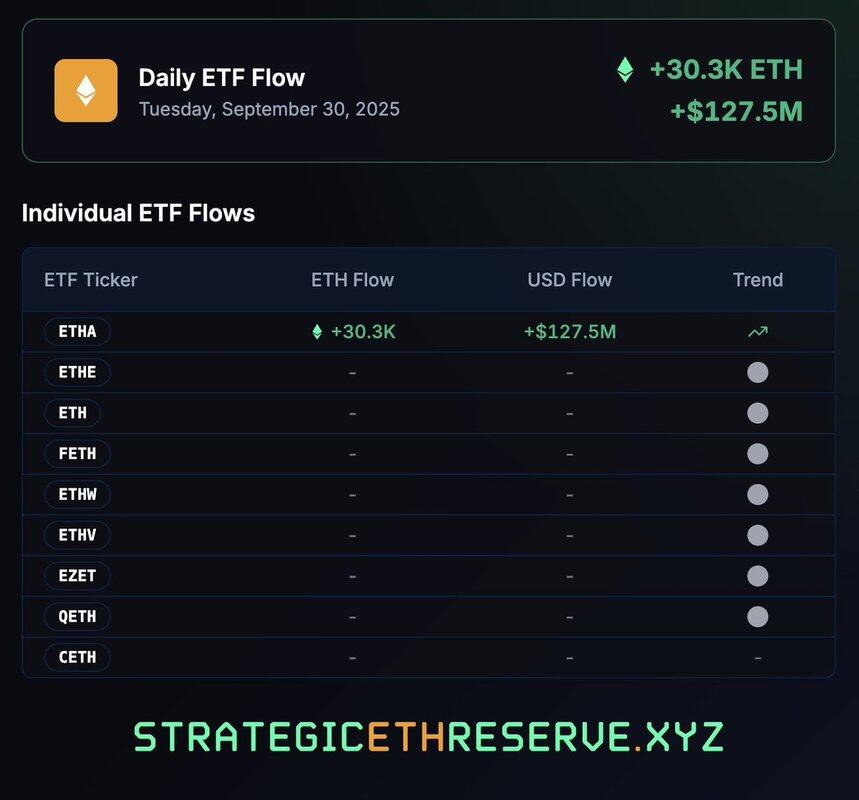The height and width of the screenshot is (800, 859).
Task: Select the CETH ticker badge
Action: (77, 657)
